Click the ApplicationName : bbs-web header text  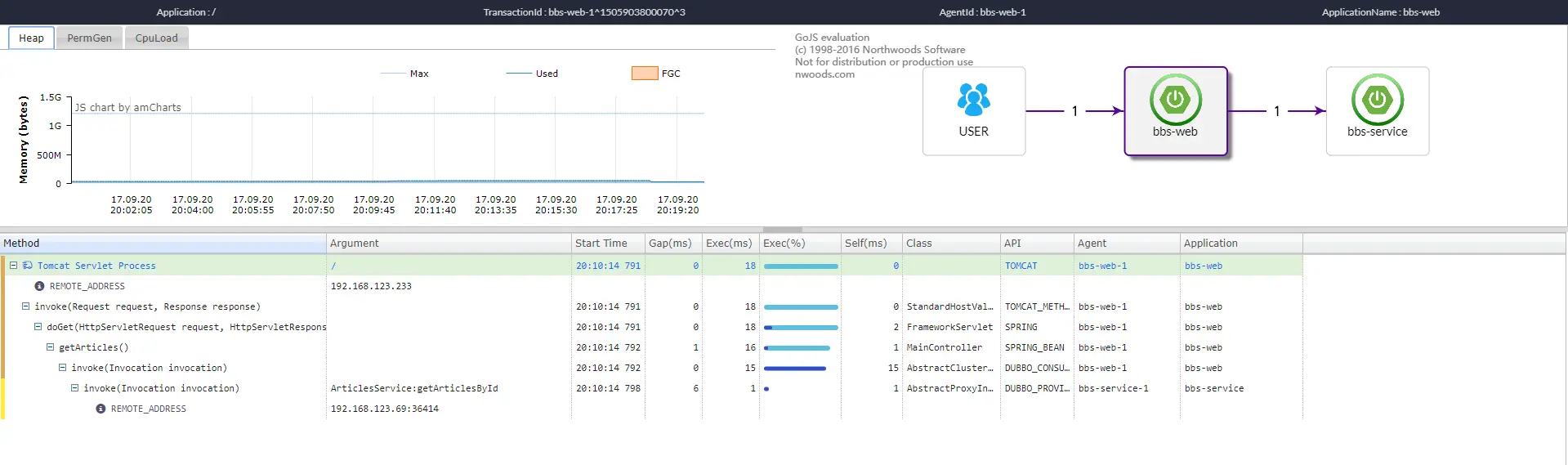[x=1381, y=12]
